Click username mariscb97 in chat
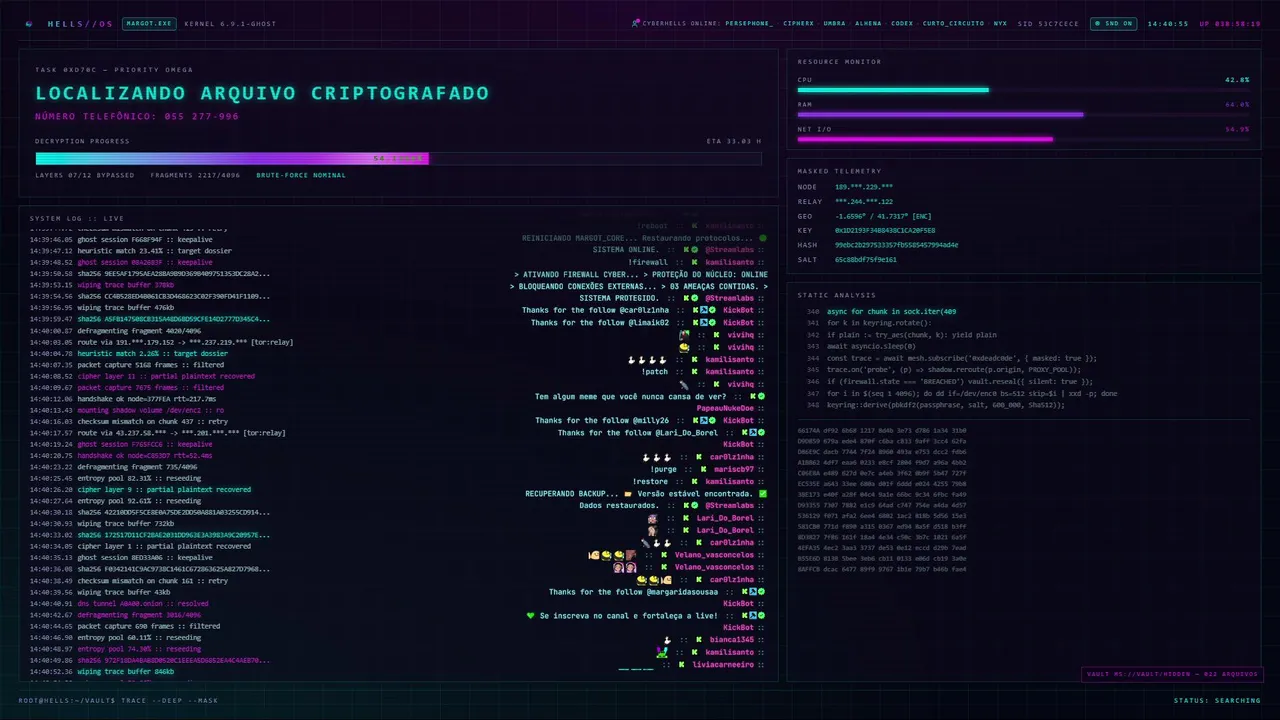The width and height of the screenshot is (1280, 720). 734,469
